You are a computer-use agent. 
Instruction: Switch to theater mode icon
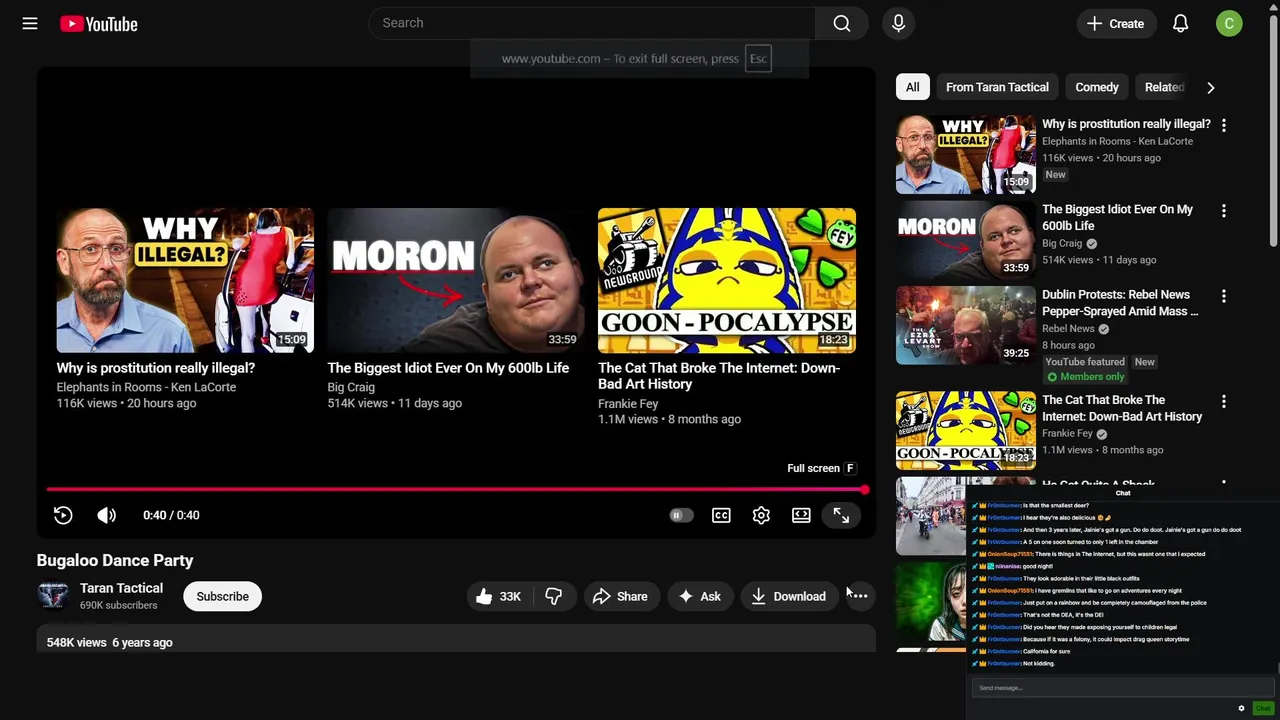tap(801, 515)
